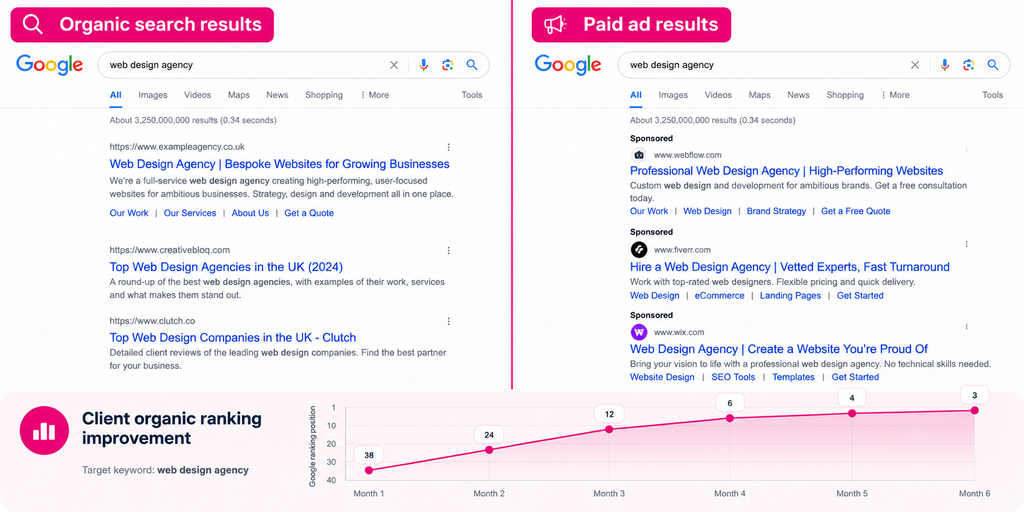Click 'About Us' sitelink
The width and height of the screenshot is (1024, 512).
[x=250, y=213]
